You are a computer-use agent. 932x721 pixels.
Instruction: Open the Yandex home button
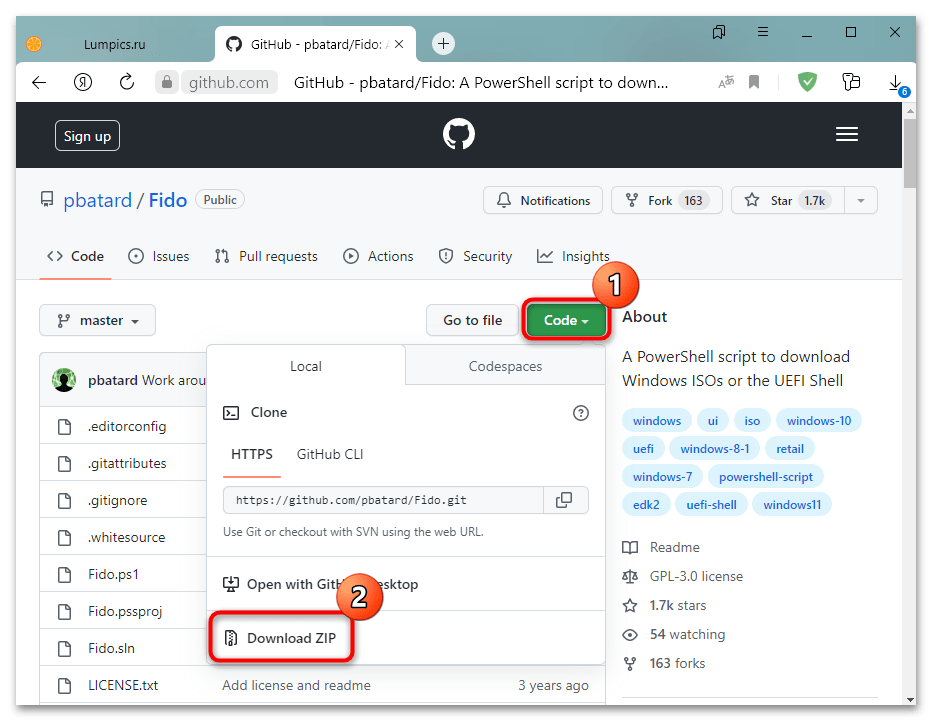point(83,82)
